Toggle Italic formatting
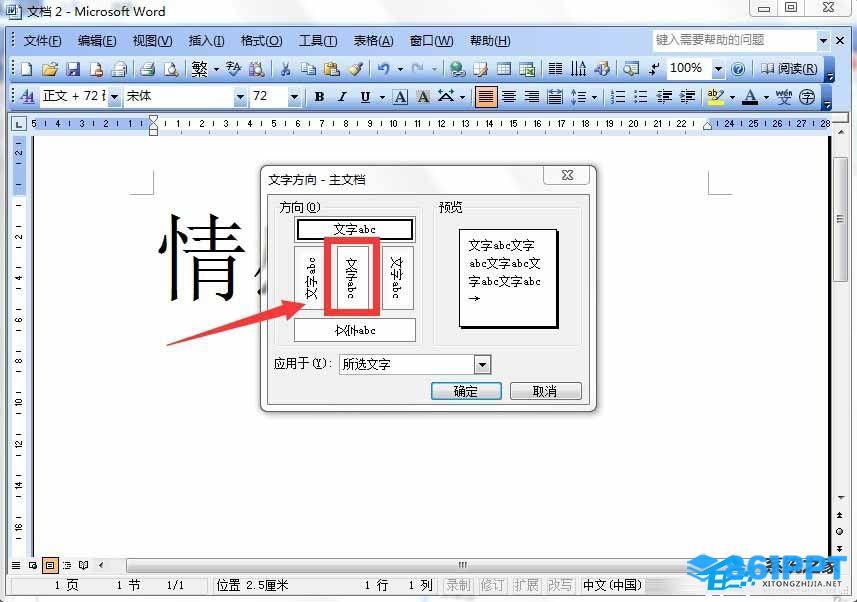Viewport: 857px width, 602px height. click(x=342, y=97)
